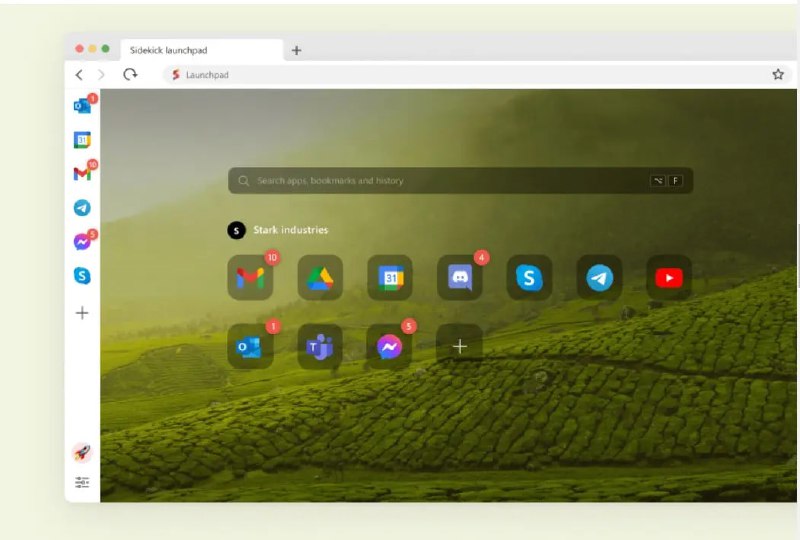
Task: Open a new browser tab
Action: [296, 50]
